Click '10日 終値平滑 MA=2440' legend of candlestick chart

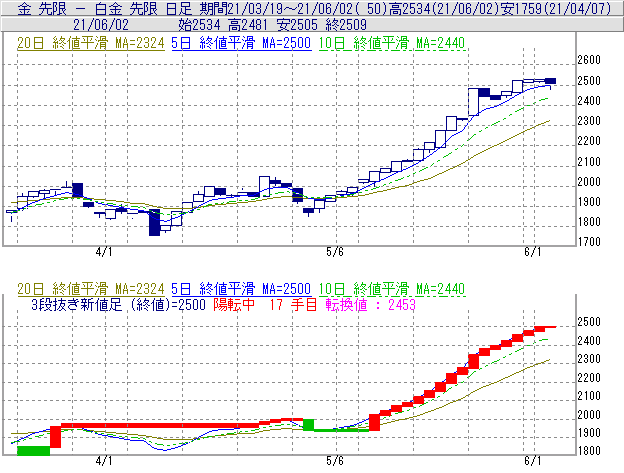coord(392,43)
